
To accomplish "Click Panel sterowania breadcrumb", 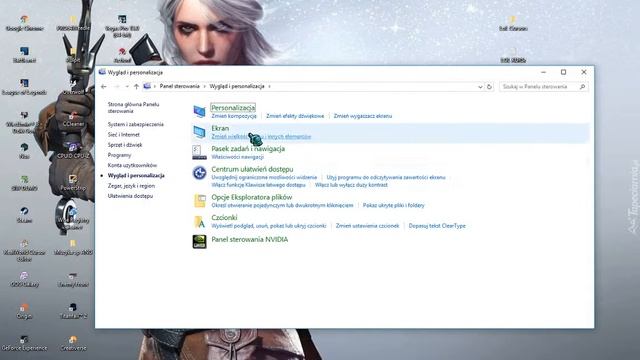I will coord(180,86).
